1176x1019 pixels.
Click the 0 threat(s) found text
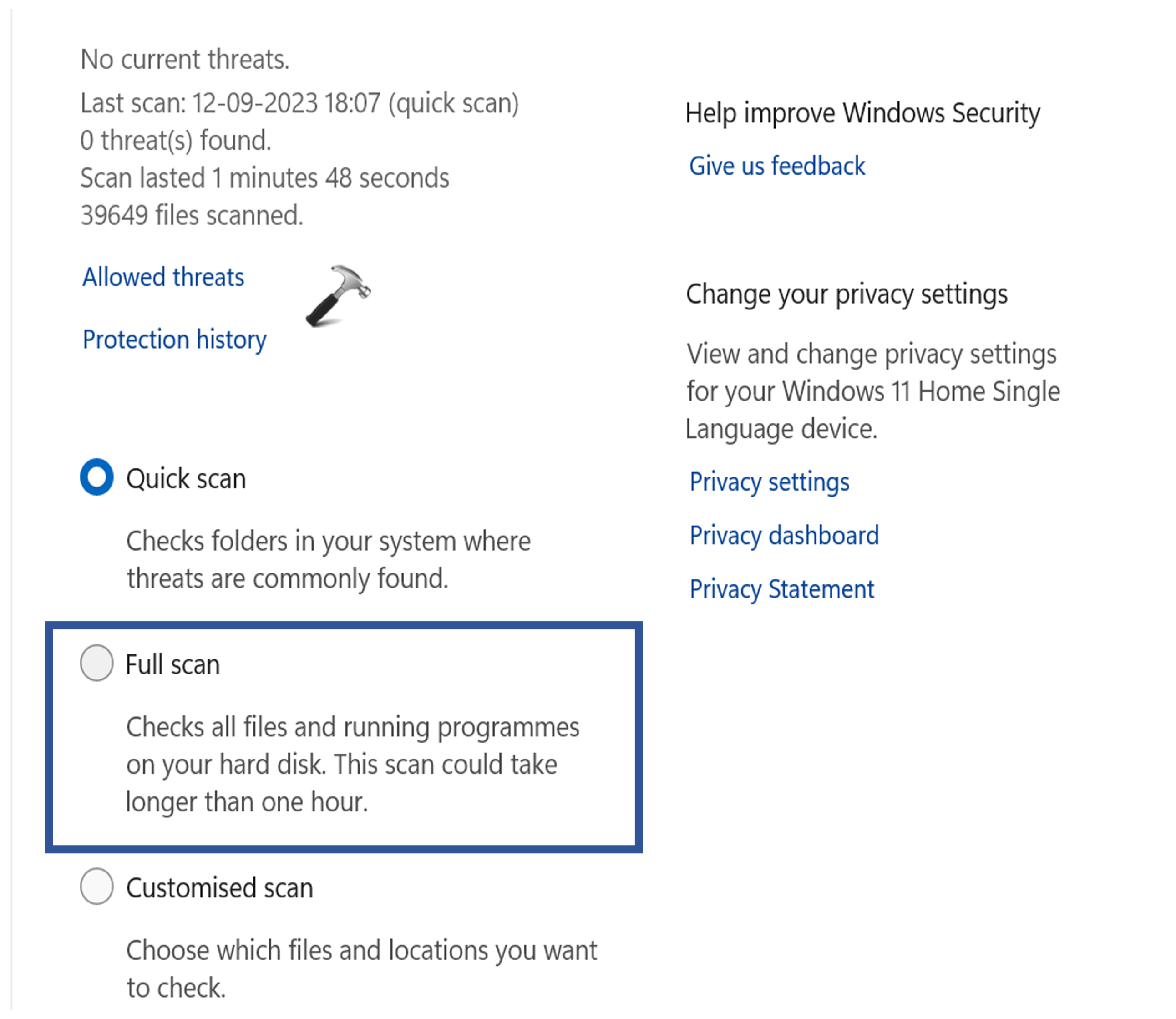(x=176, y=141)
